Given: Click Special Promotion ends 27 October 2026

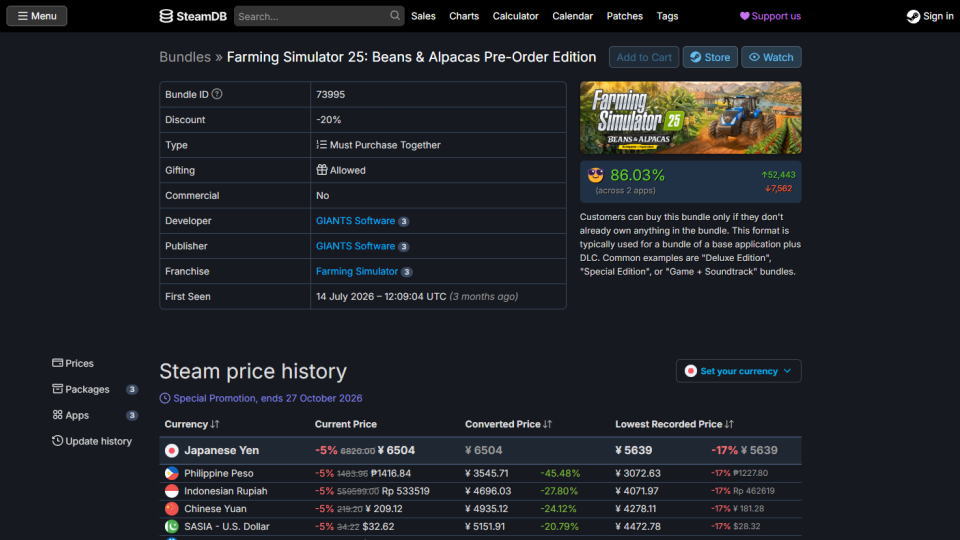Looking at the screenshot, I should [268, 398].
